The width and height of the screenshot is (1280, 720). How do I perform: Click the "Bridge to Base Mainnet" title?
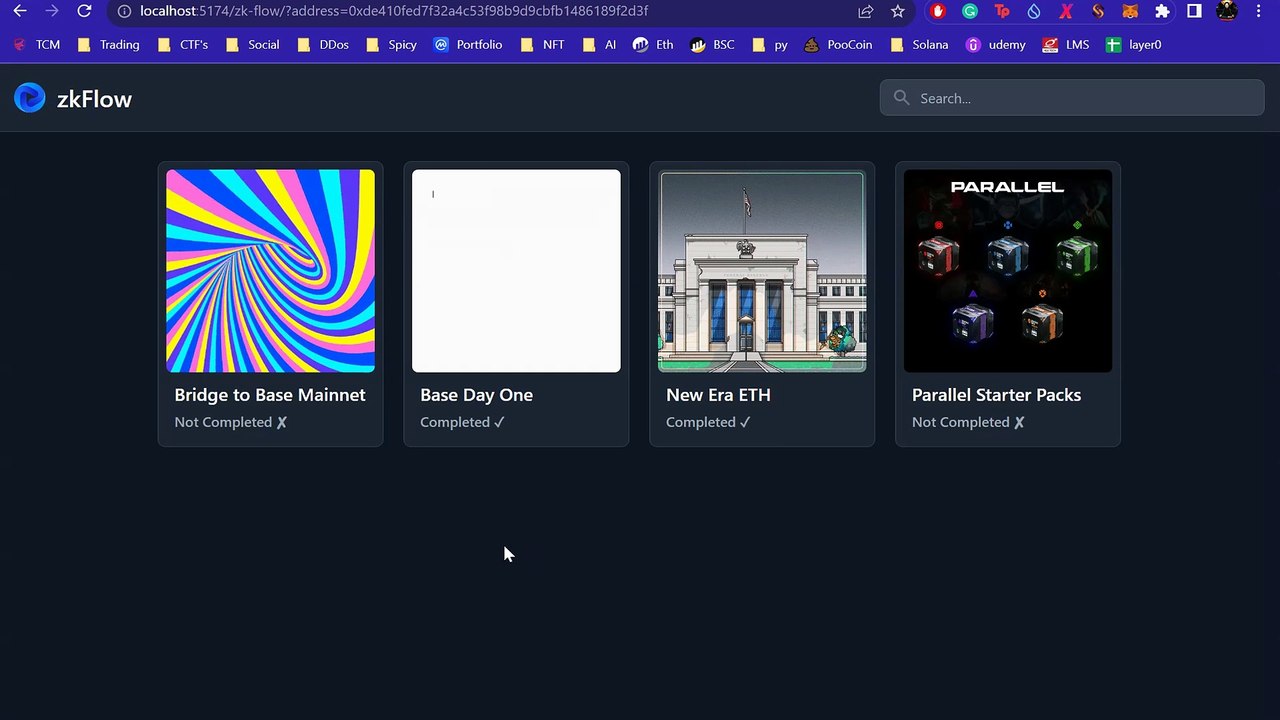point(270,395)
